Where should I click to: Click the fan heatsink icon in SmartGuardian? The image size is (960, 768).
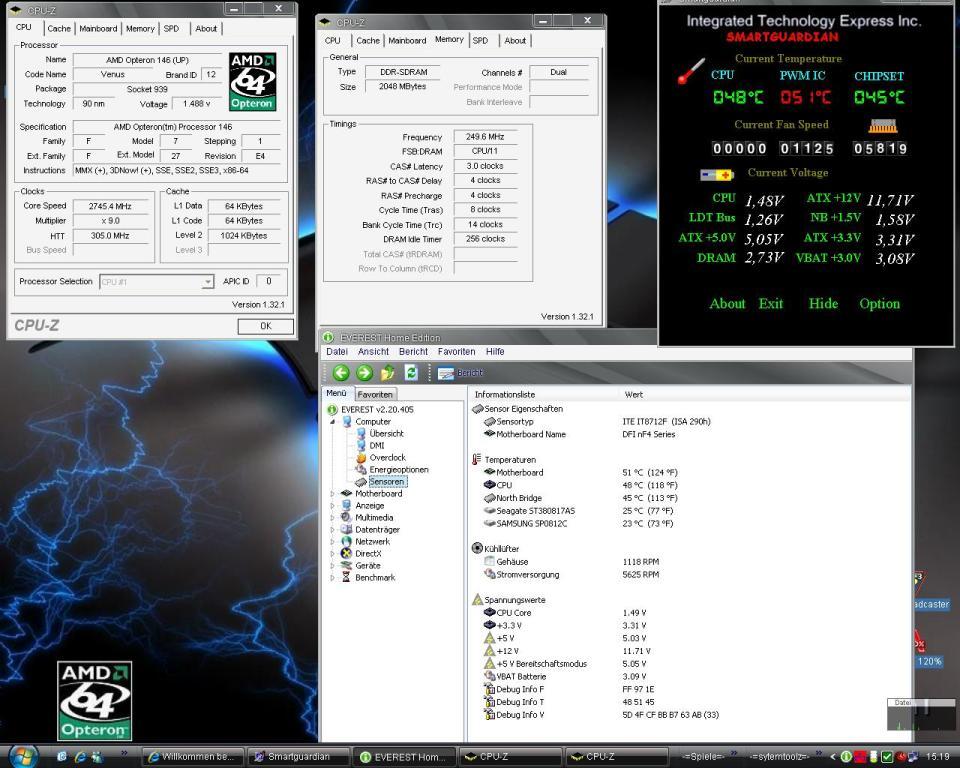tap(883, 126)
